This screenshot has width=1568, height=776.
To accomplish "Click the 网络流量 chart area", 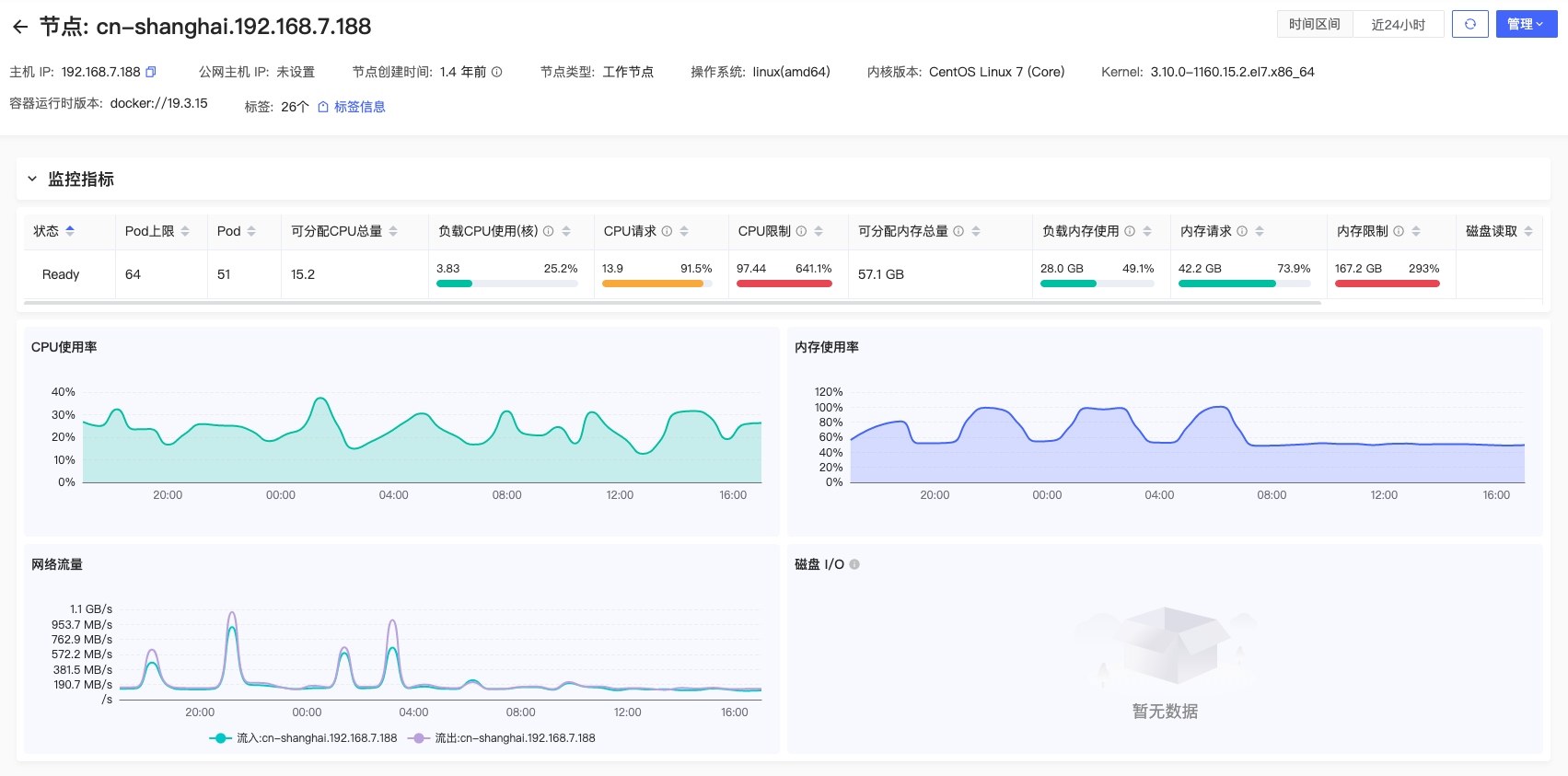I will (x=440, y=654).
